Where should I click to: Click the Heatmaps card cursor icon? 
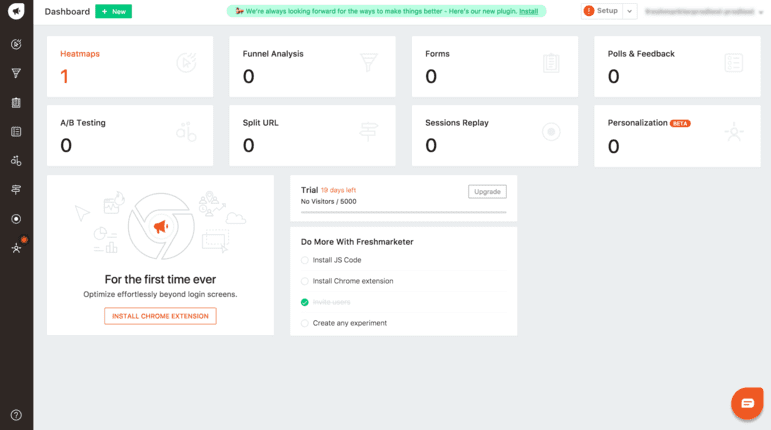pyautogui.click(x=186, y=62)
